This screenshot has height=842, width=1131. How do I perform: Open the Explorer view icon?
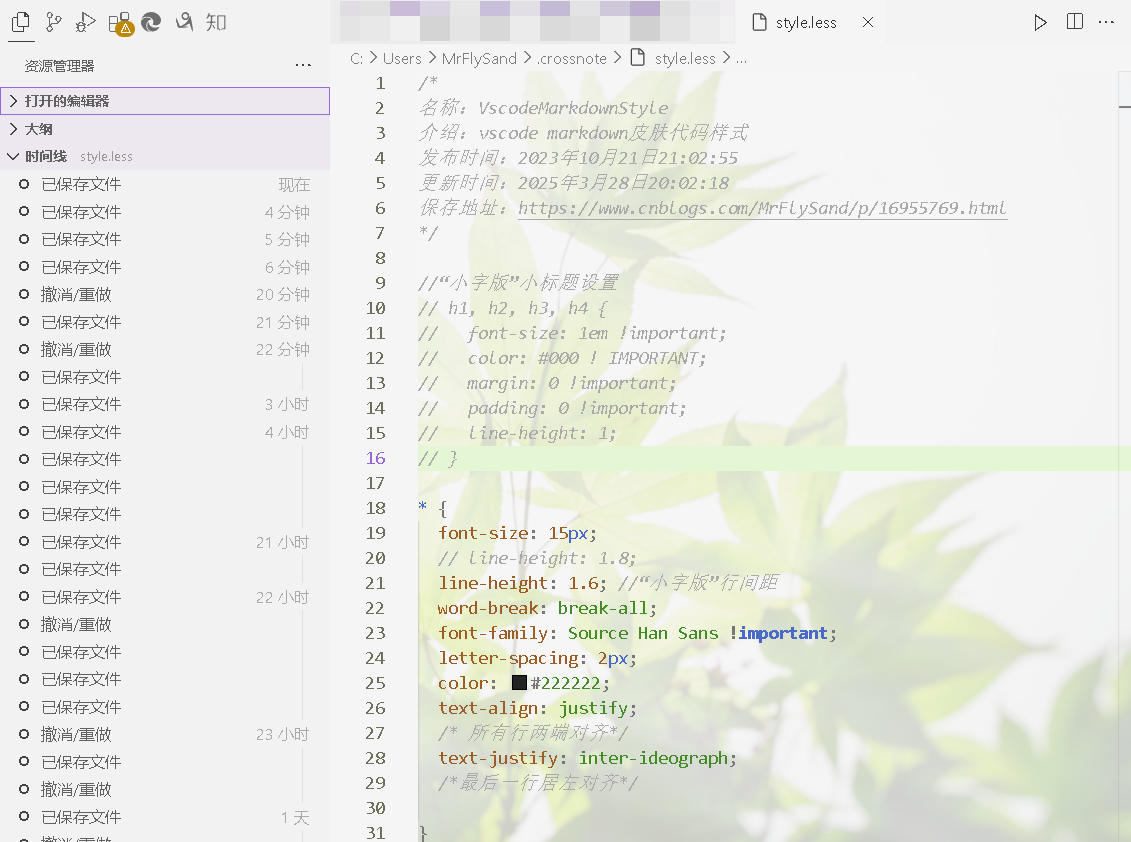click(21, 23)
